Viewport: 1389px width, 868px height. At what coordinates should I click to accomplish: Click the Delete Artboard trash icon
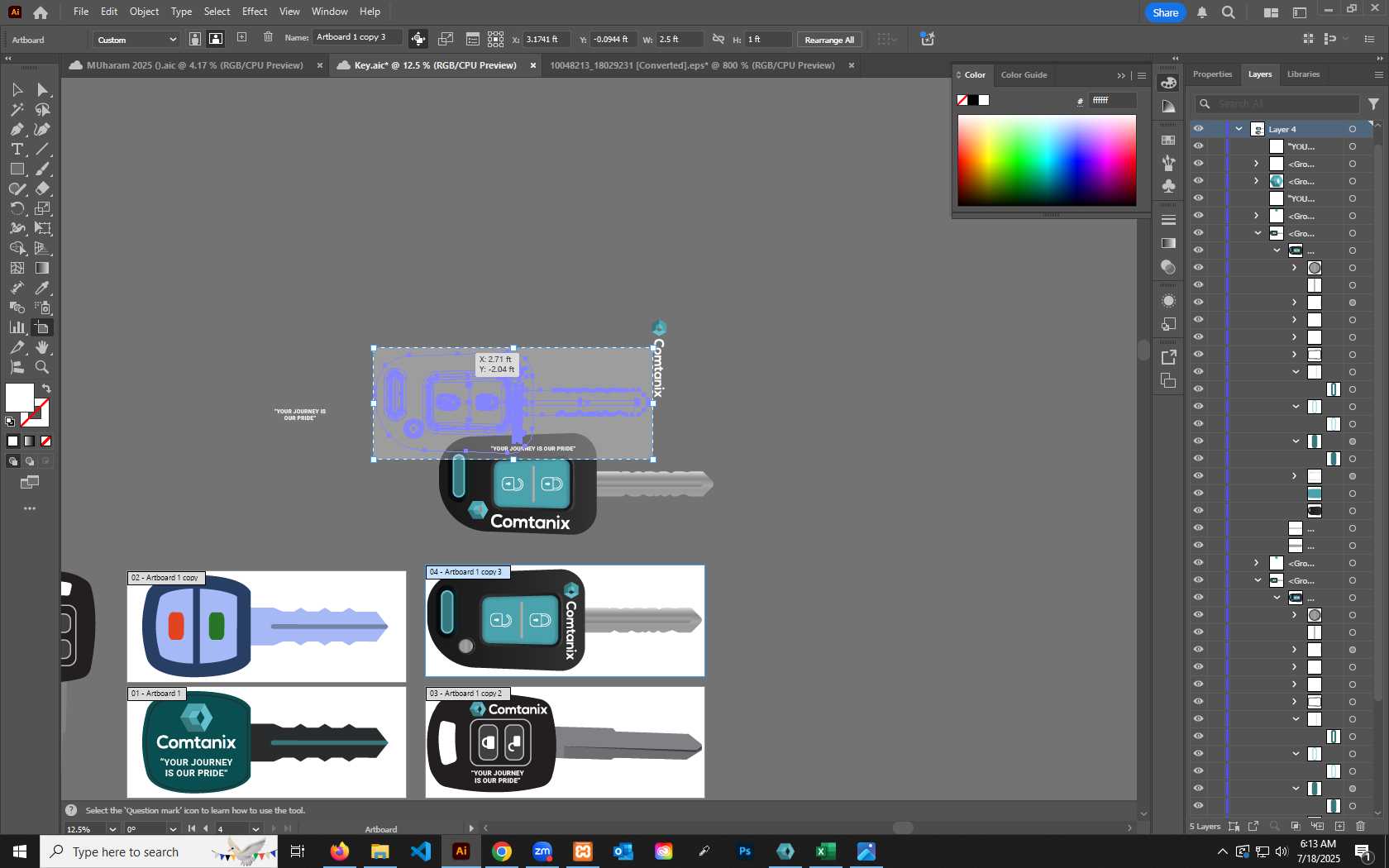point(268,37)
